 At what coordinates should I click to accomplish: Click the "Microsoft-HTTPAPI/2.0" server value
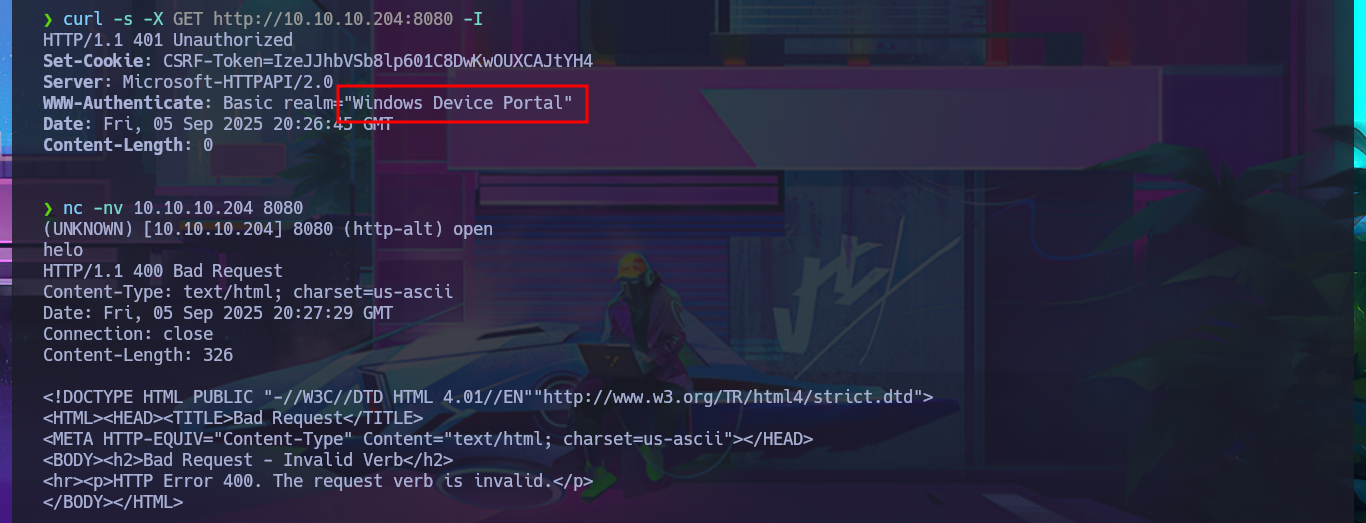click(x=228, y=82)
